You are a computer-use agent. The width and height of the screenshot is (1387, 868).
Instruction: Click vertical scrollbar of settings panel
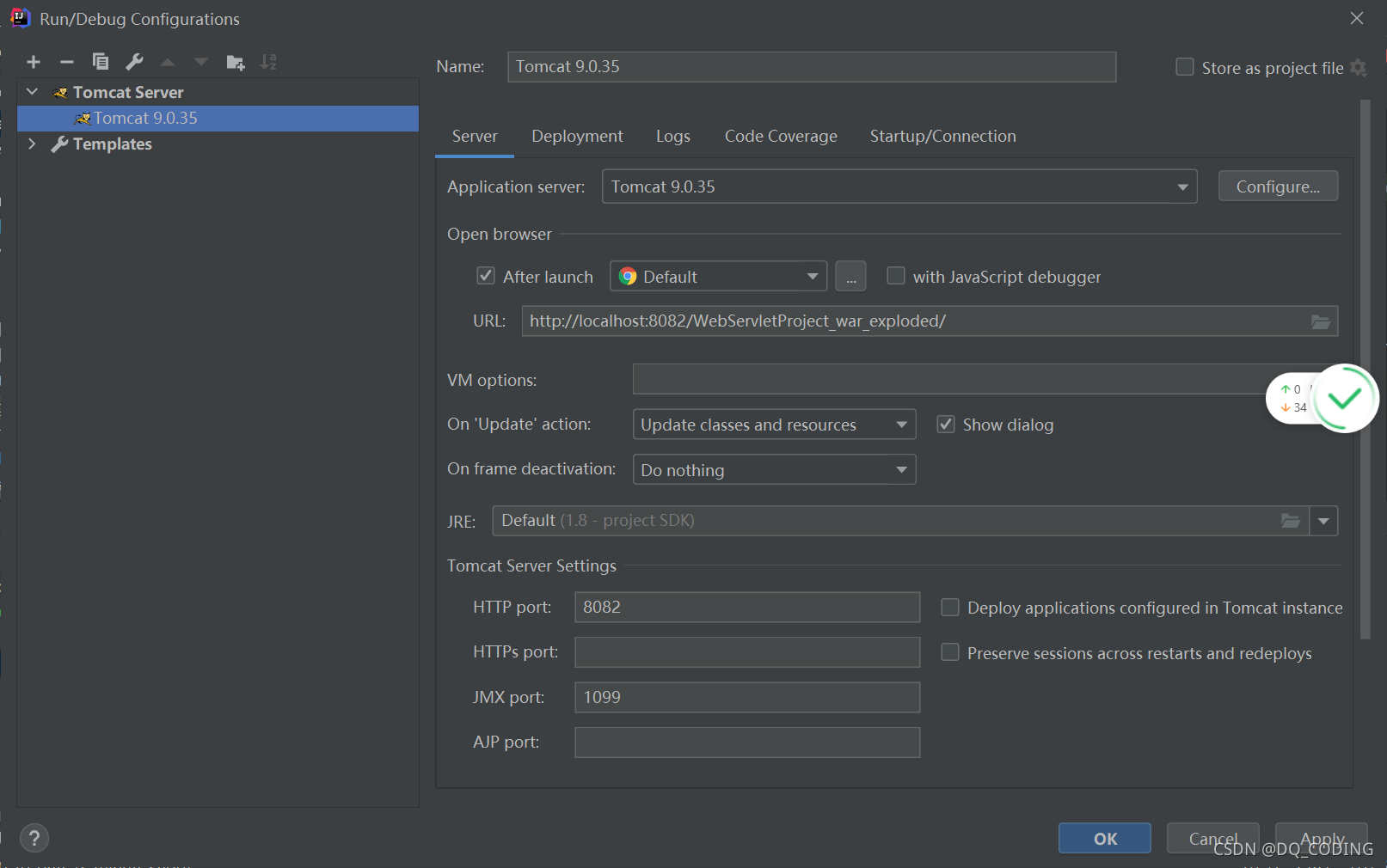[x=1365, y=370]
